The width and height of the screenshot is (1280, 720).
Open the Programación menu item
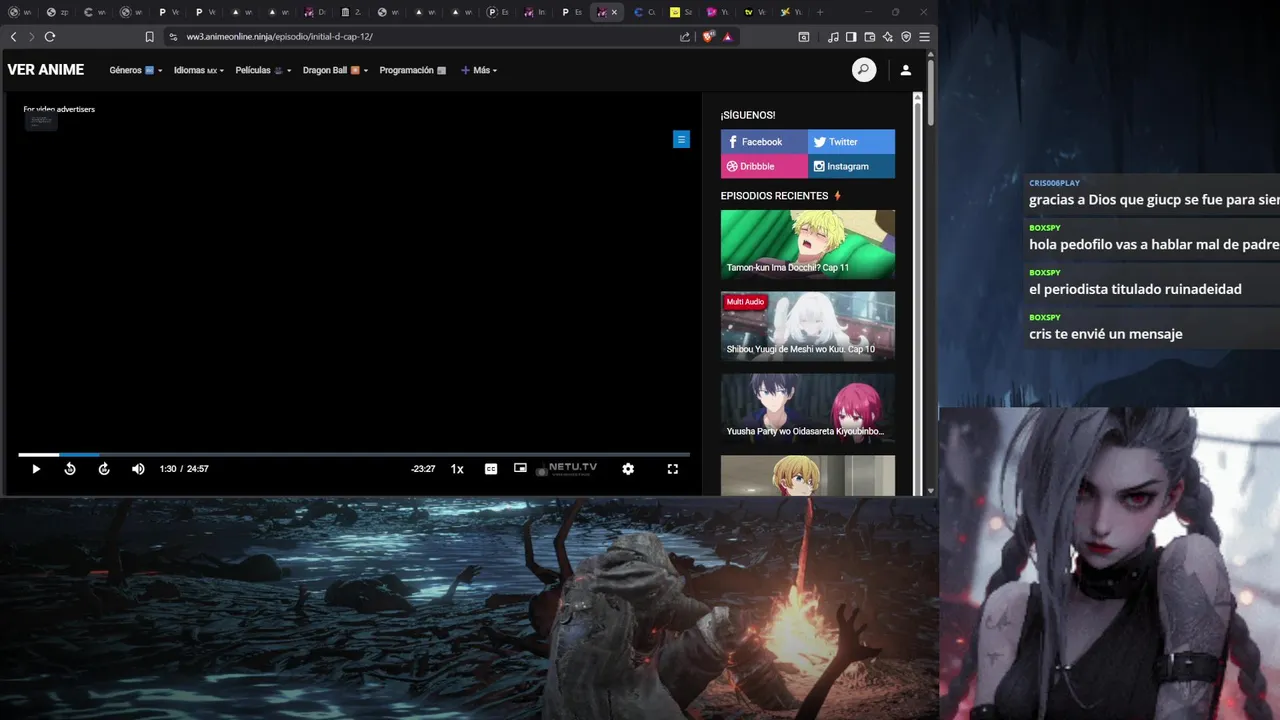(413, 70)
